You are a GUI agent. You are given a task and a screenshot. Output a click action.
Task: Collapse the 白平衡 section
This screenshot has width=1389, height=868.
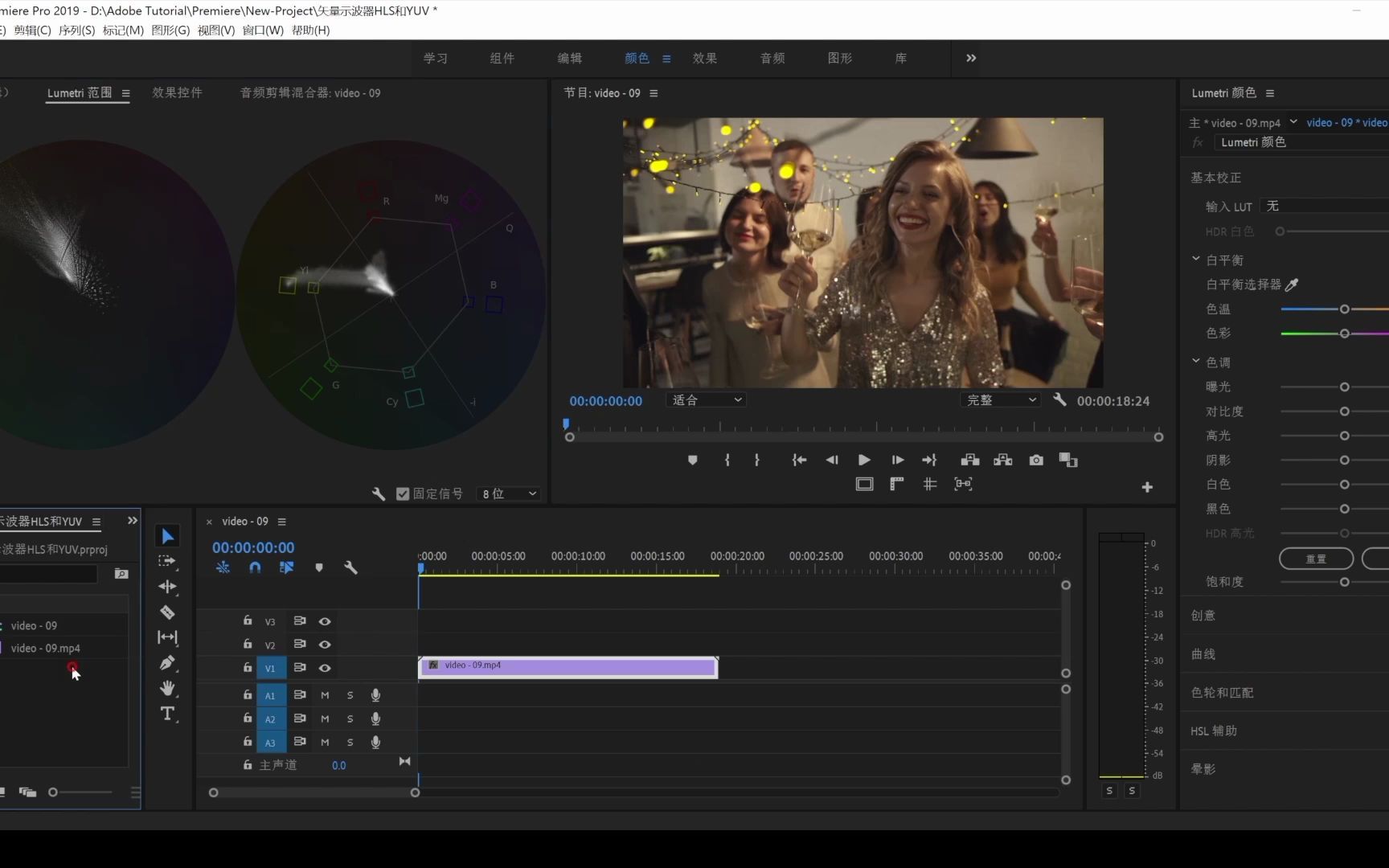click(x=1196, y=260)
